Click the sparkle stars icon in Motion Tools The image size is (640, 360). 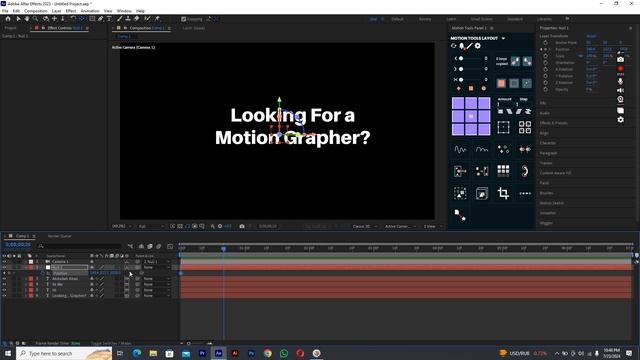point(503,149)
